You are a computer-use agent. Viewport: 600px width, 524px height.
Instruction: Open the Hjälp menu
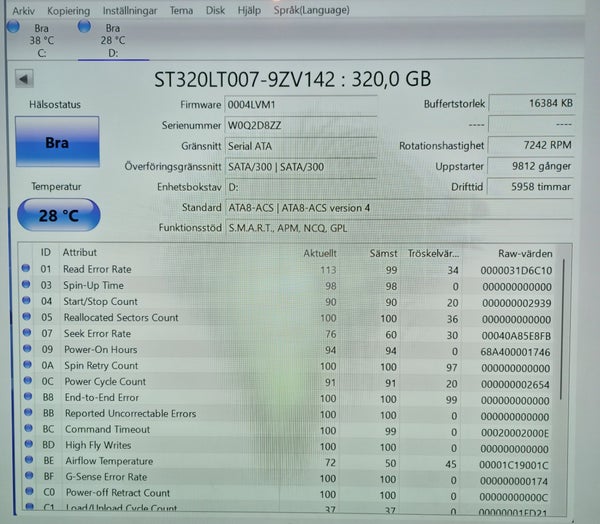click(249, 10)
